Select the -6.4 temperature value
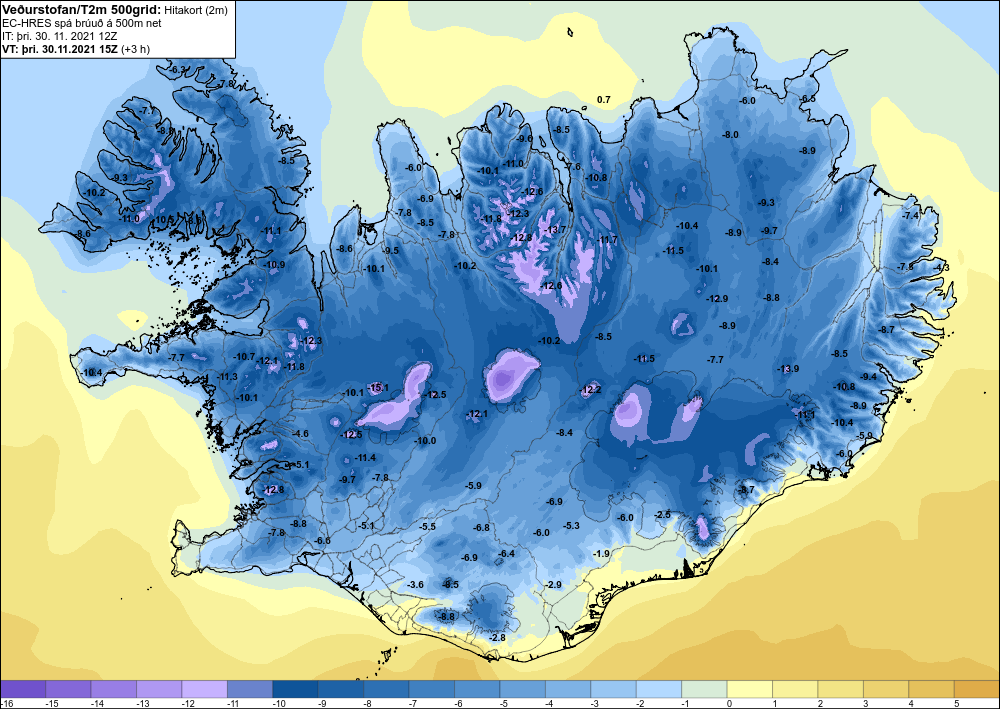 click(506, 553)
